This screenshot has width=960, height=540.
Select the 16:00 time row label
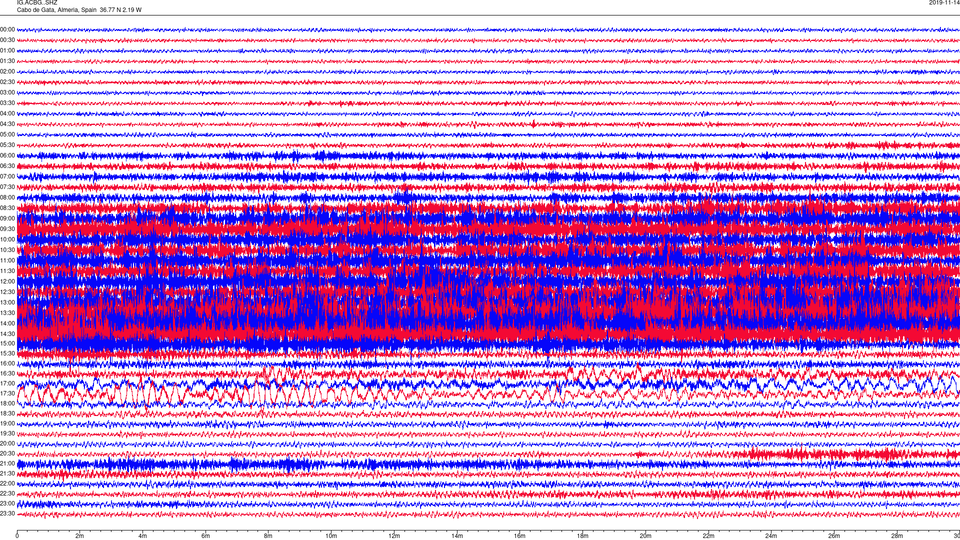tap(7, 363)
